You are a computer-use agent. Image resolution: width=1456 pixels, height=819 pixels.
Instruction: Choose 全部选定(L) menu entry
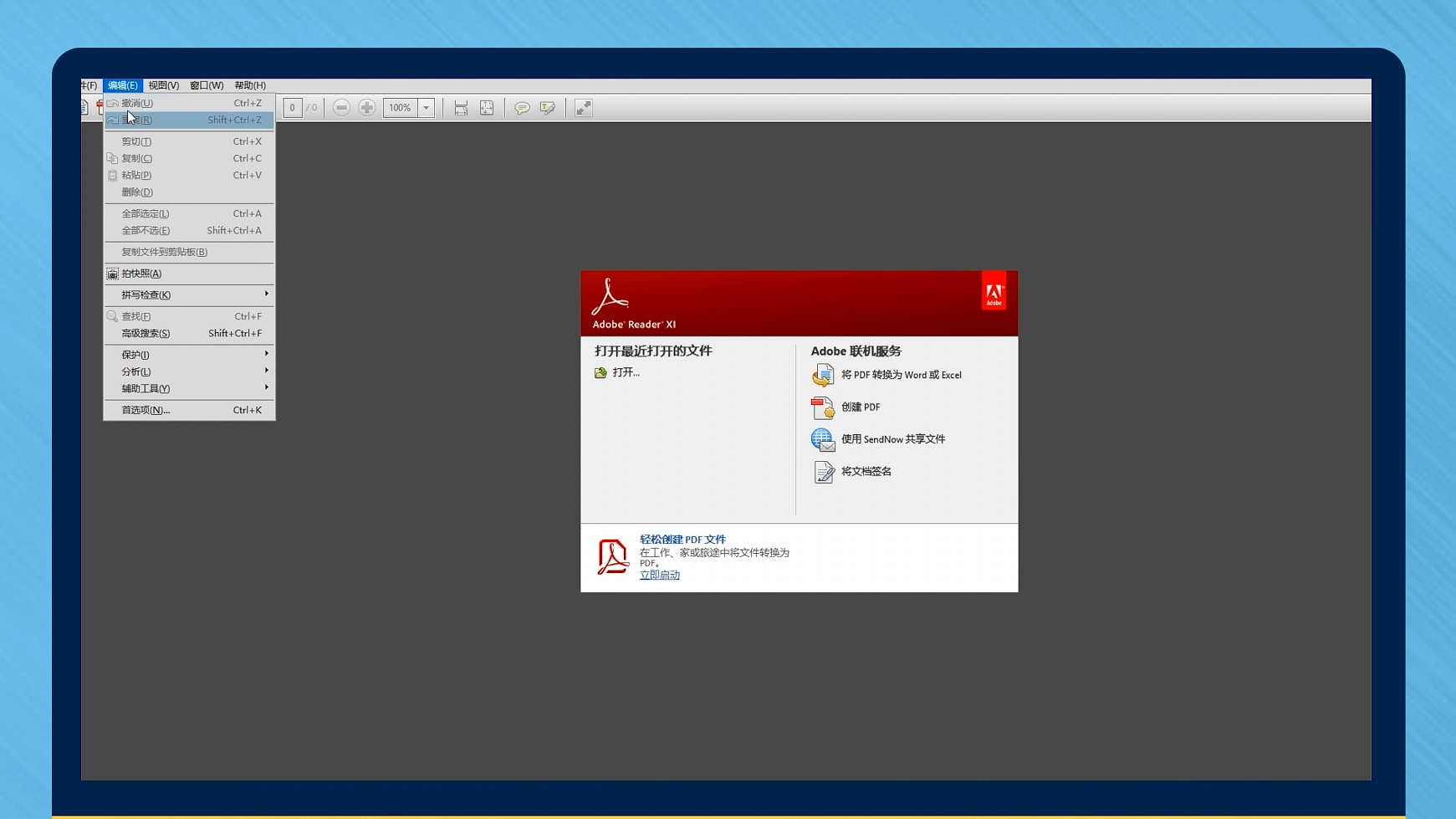click(x=189, y=213)
